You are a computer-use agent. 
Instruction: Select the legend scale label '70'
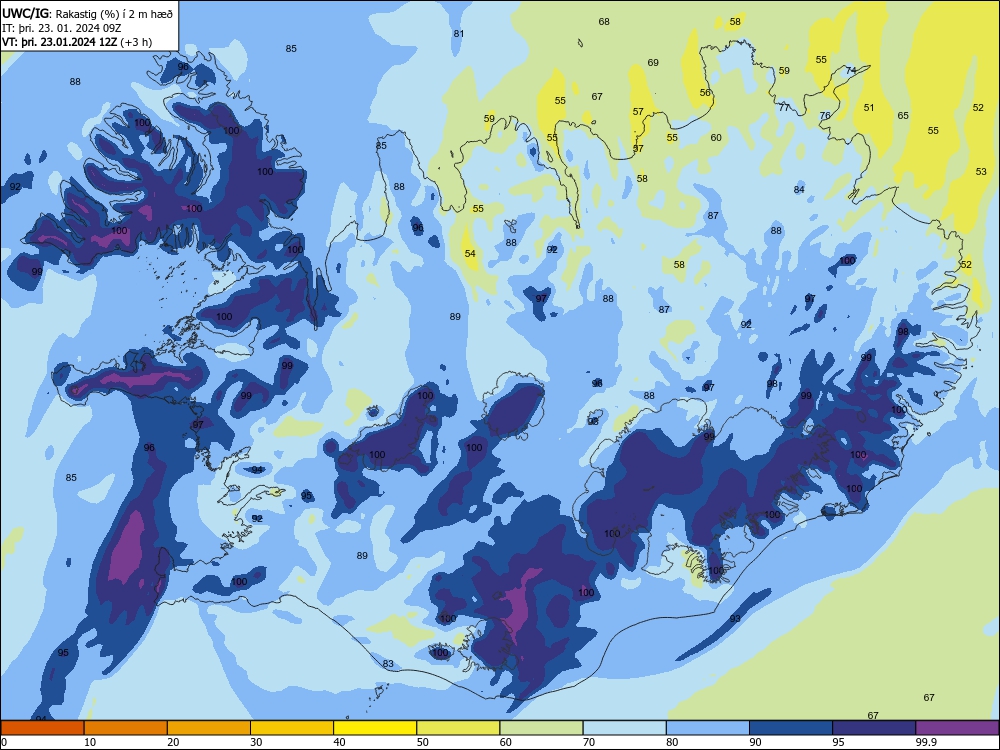point(589,742)
